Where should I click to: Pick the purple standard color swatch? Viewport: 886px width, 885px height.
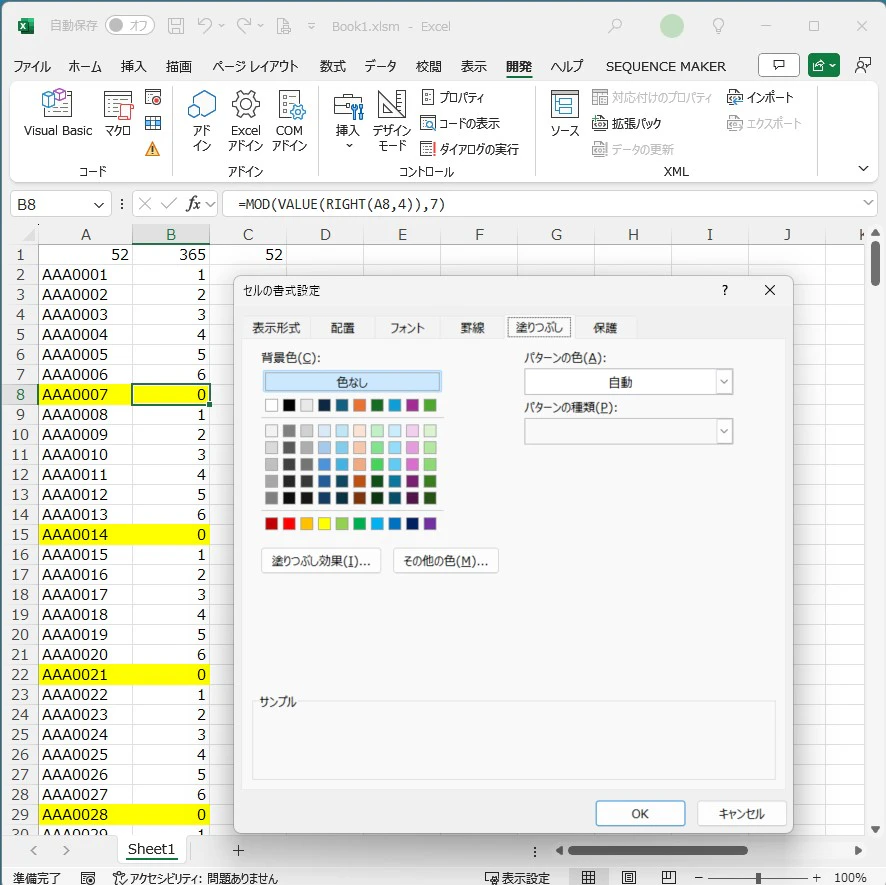click(430, 524)
